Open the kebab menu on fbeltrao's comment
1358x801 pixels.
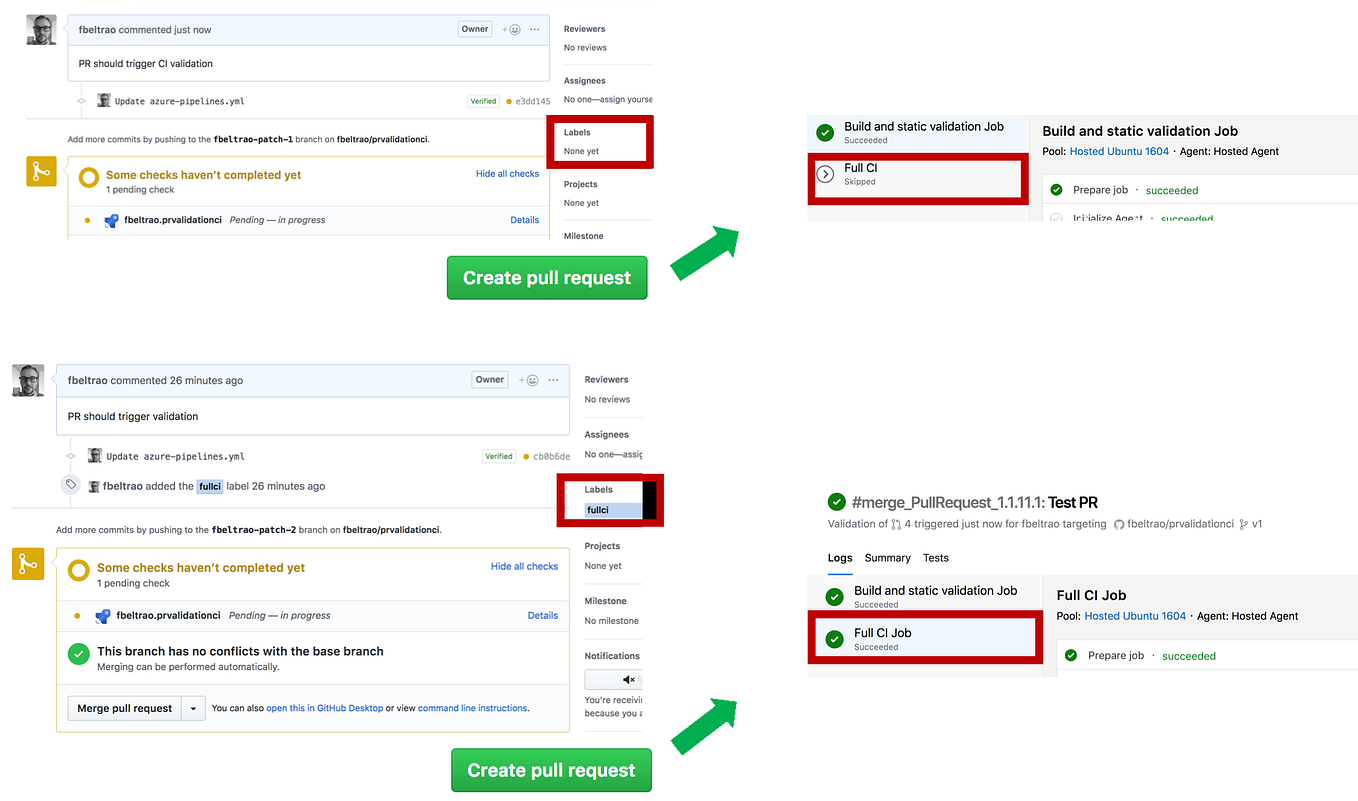click(x=534, y=29)
